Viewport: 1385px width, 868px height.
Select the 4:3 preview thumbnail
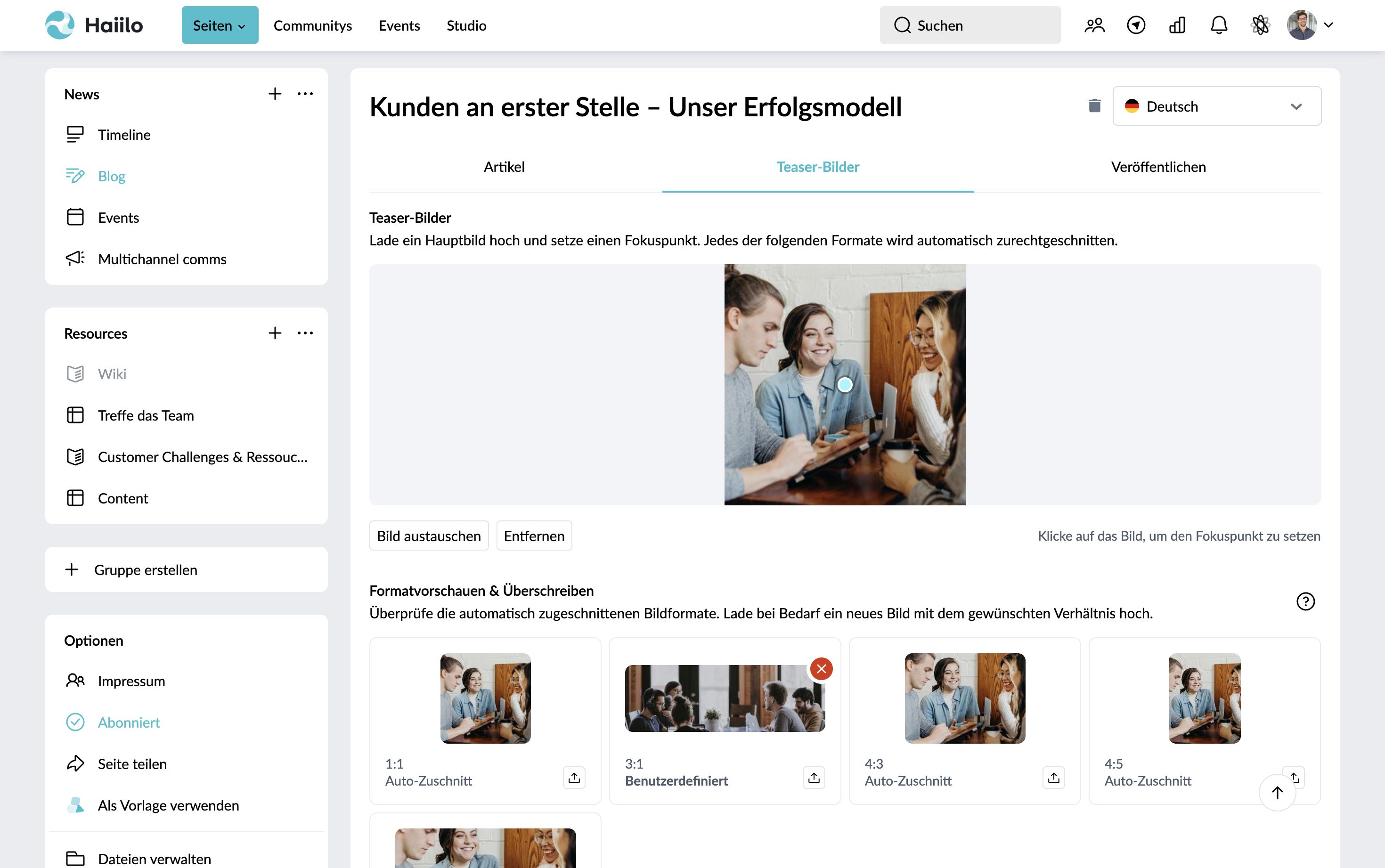(965, 698)
